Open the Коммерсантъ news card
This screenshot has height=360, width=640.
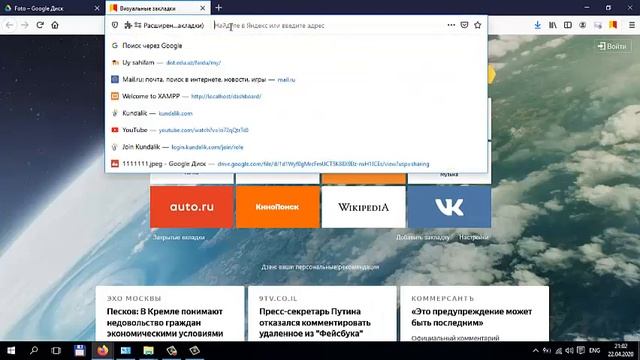point(474,313)
